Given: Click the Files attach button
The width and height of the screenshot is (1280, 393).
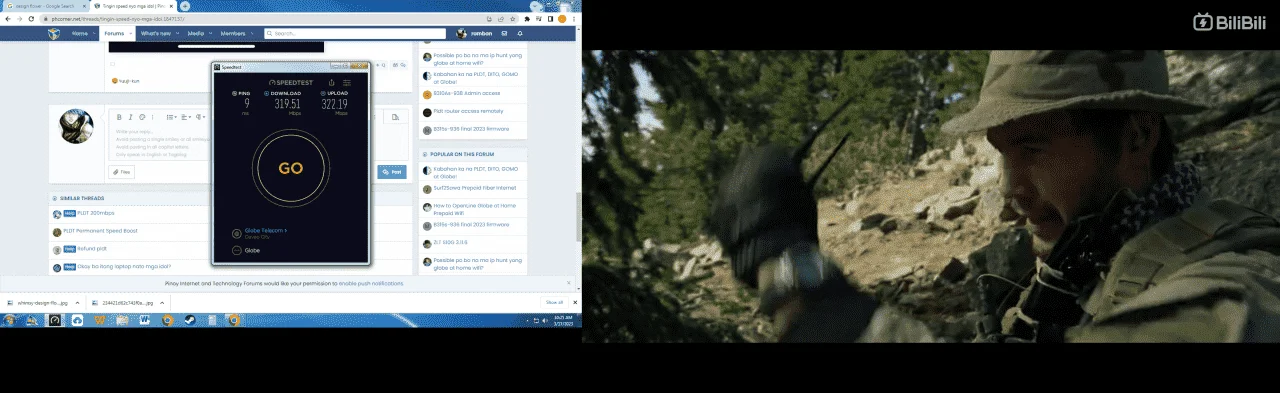Looking at the screenshot, I should 122,172.
